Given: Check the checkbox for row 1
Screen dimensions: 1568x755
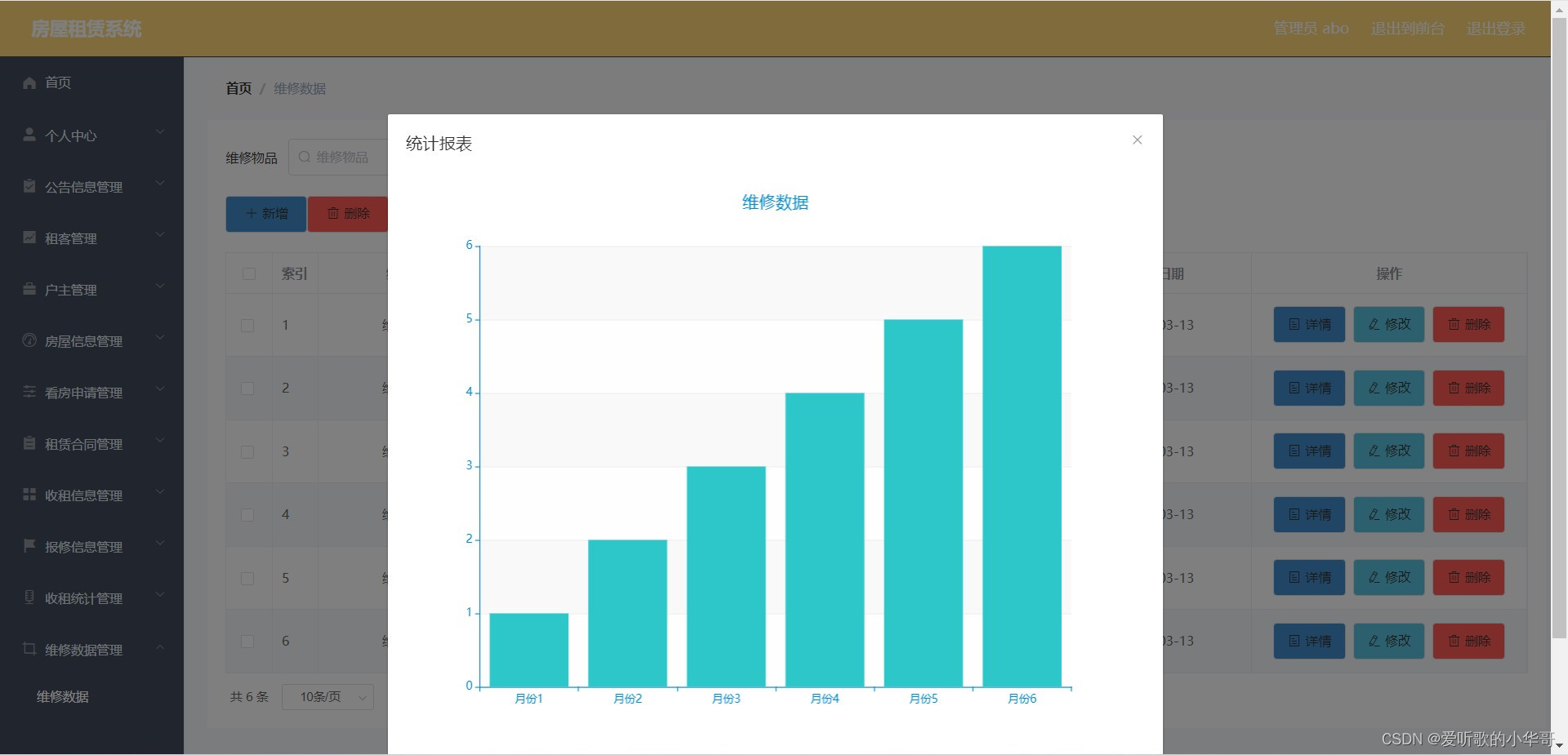Looking at the screenshot, I should [x=247, y=326].
